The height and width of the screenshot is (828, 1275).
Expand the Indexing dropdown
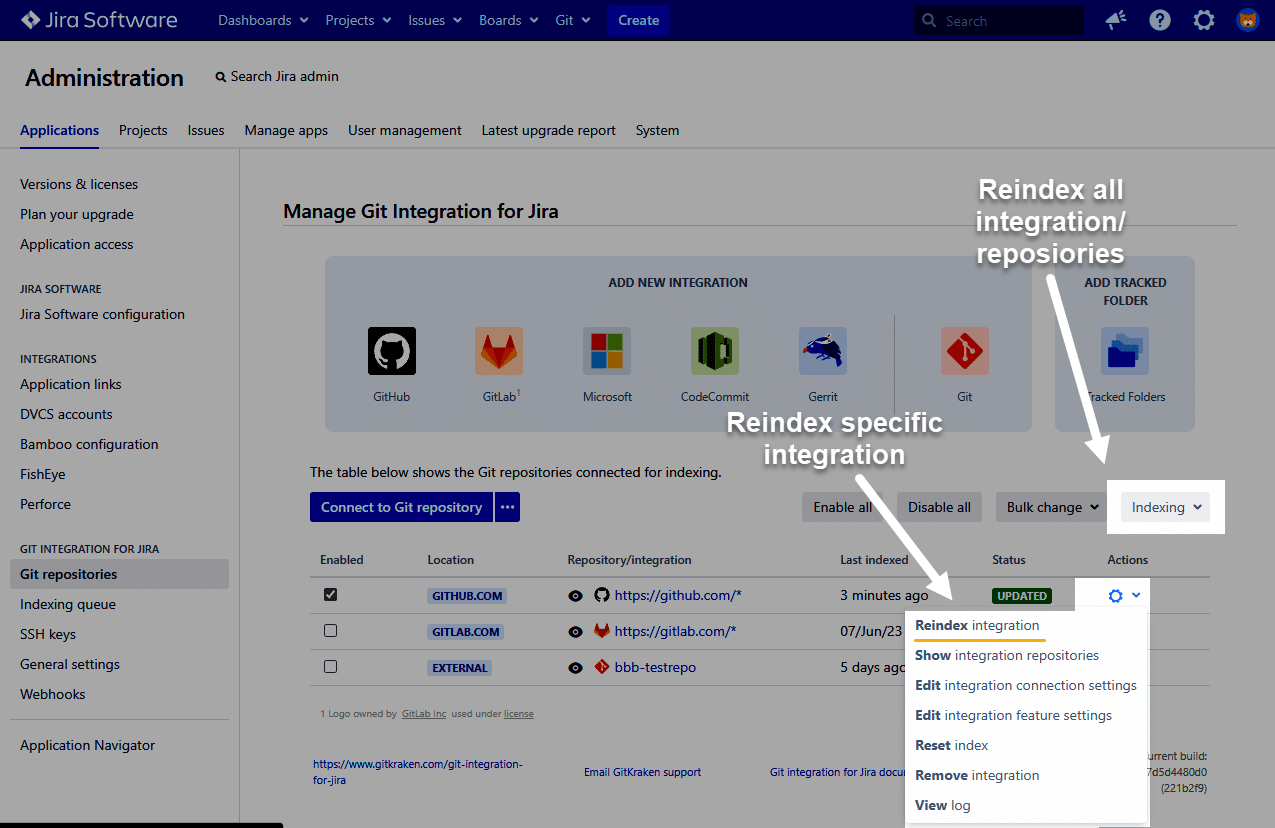pos(1165,507)
